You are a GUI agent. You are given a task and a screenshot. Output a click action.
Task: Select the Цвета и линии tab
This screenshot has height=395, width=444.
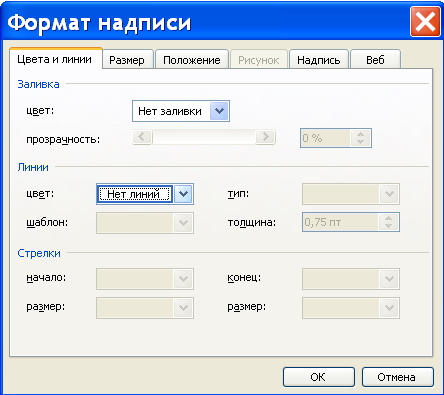click(55, 59)
